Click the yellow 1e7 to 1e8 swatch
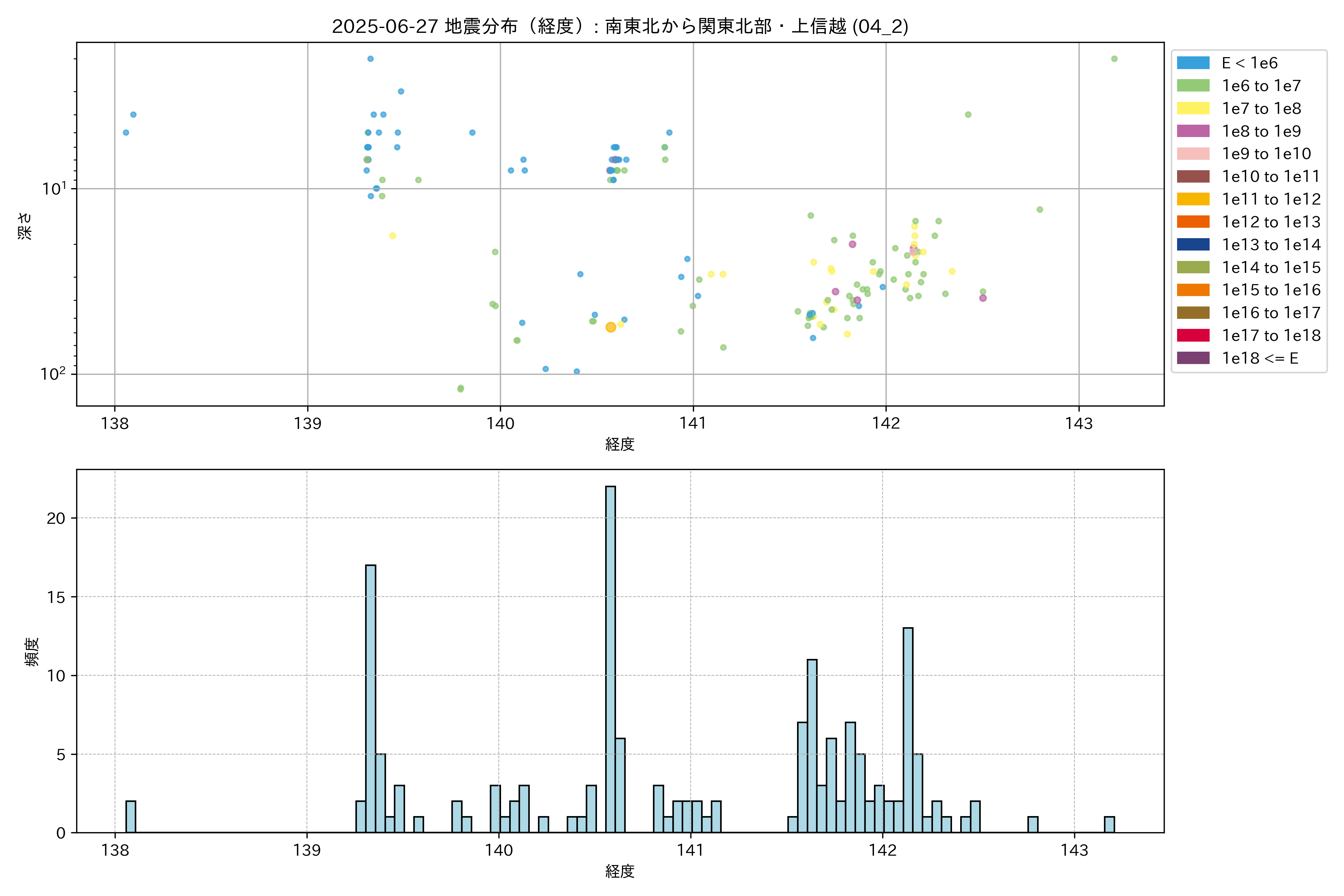 [x=1192, y=109]
